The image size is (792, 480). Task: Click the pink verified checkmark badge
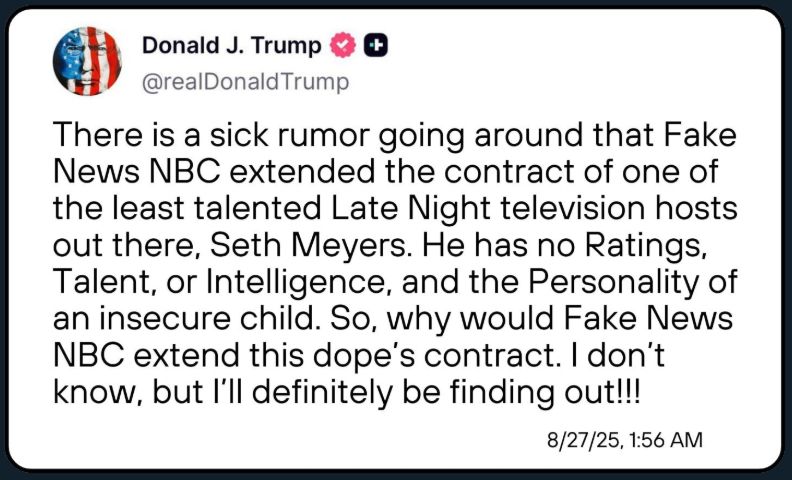[x=343, y=45]
